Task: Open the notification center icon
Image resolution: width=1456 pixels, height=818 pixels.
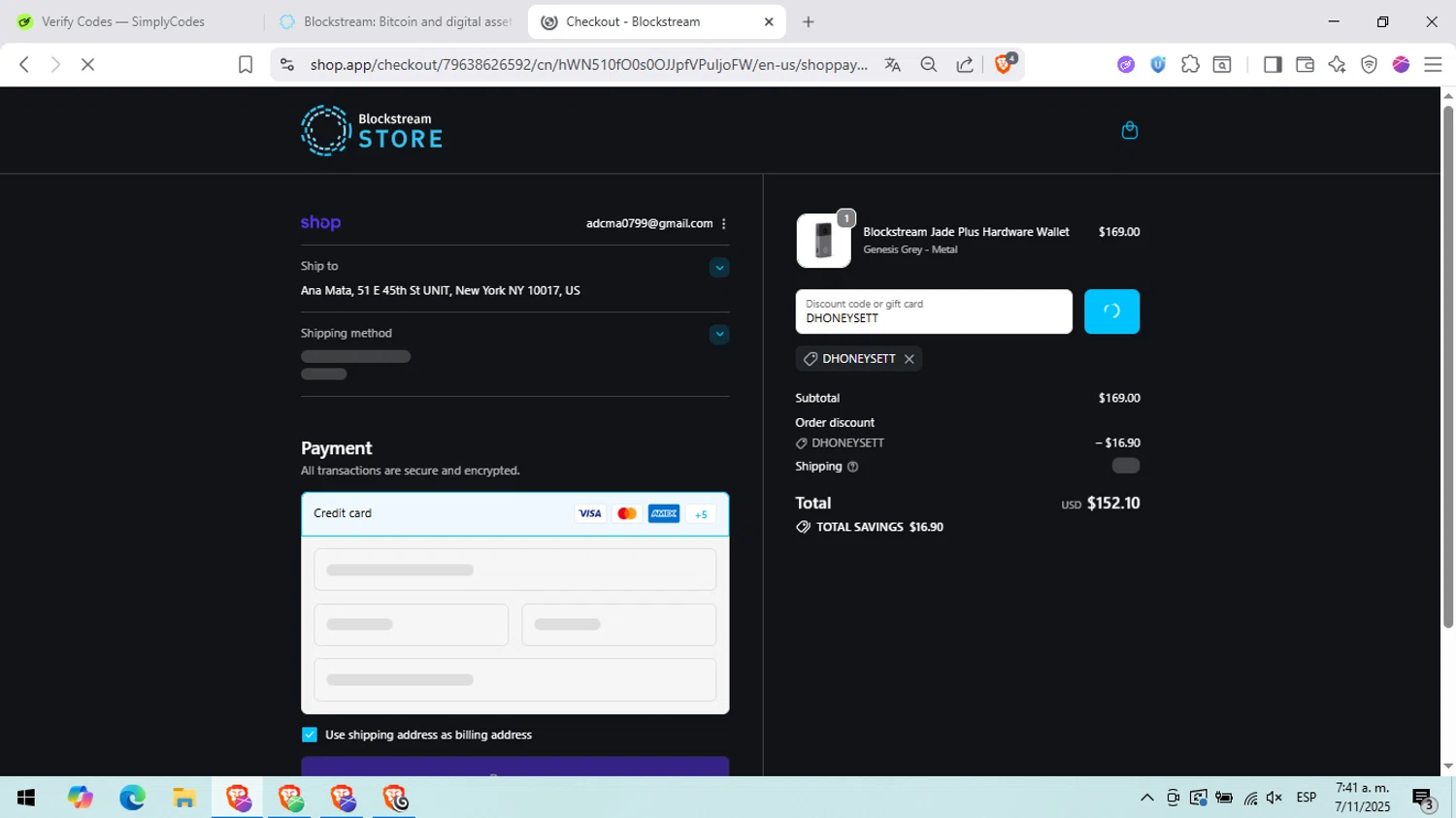Action: [x=1424, y=800]
